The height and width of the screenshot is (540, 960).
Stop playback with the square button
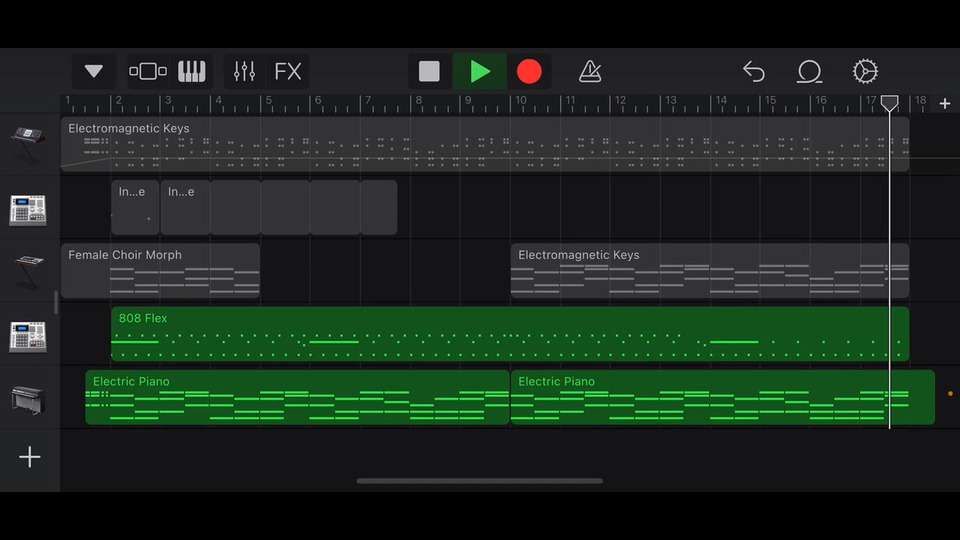point(429,71)
